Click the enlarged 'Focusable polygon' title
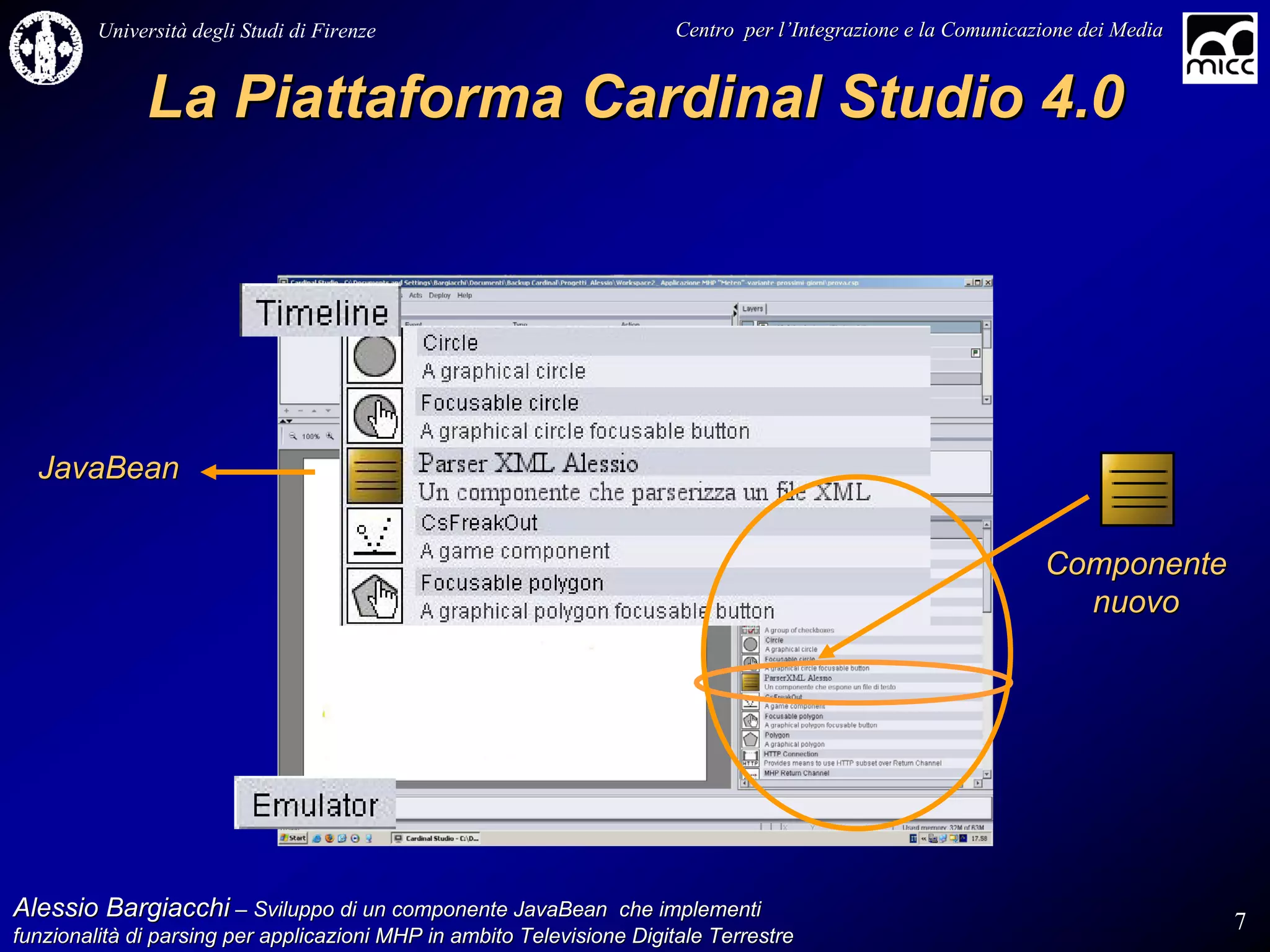This screenshot has width=1270, height=952. (512, 583)
